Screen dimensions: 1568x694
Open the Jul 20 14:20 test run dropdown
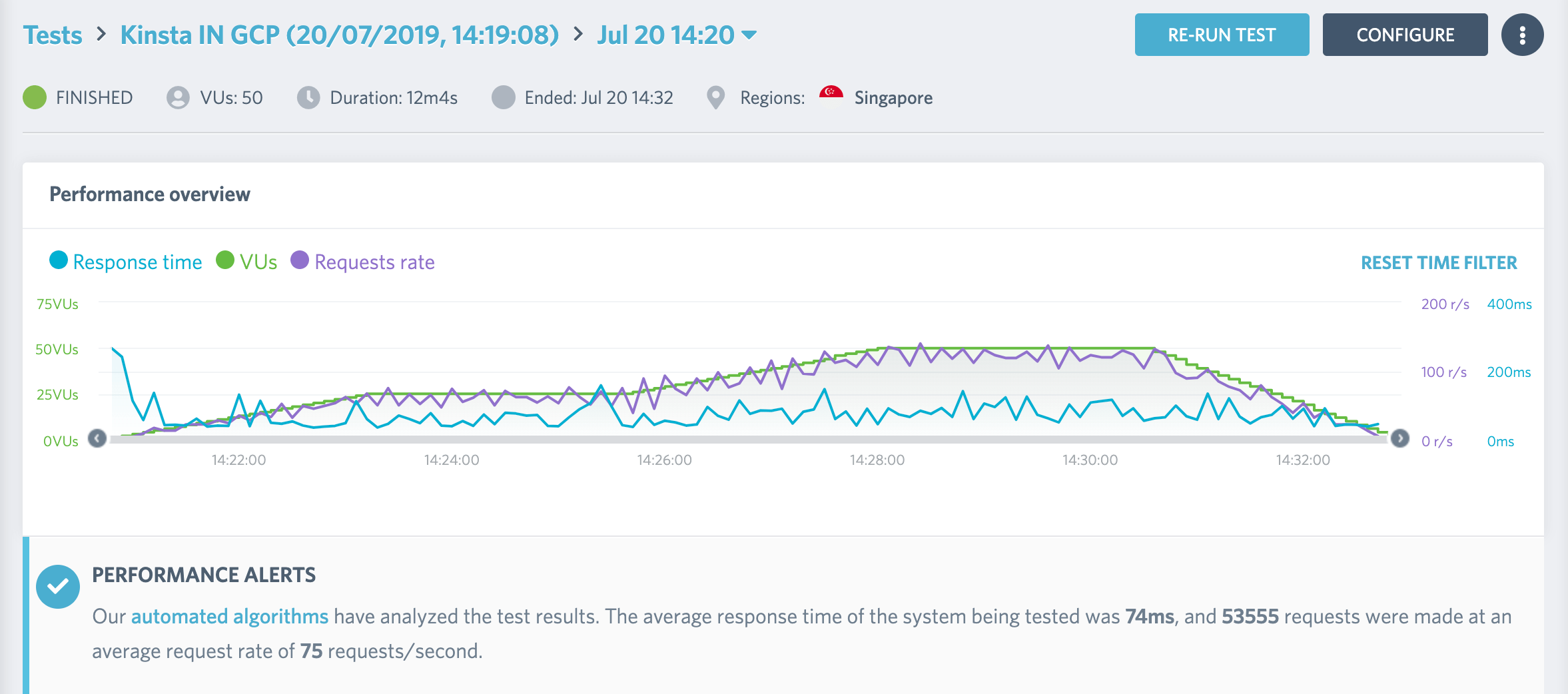[677, 35]
